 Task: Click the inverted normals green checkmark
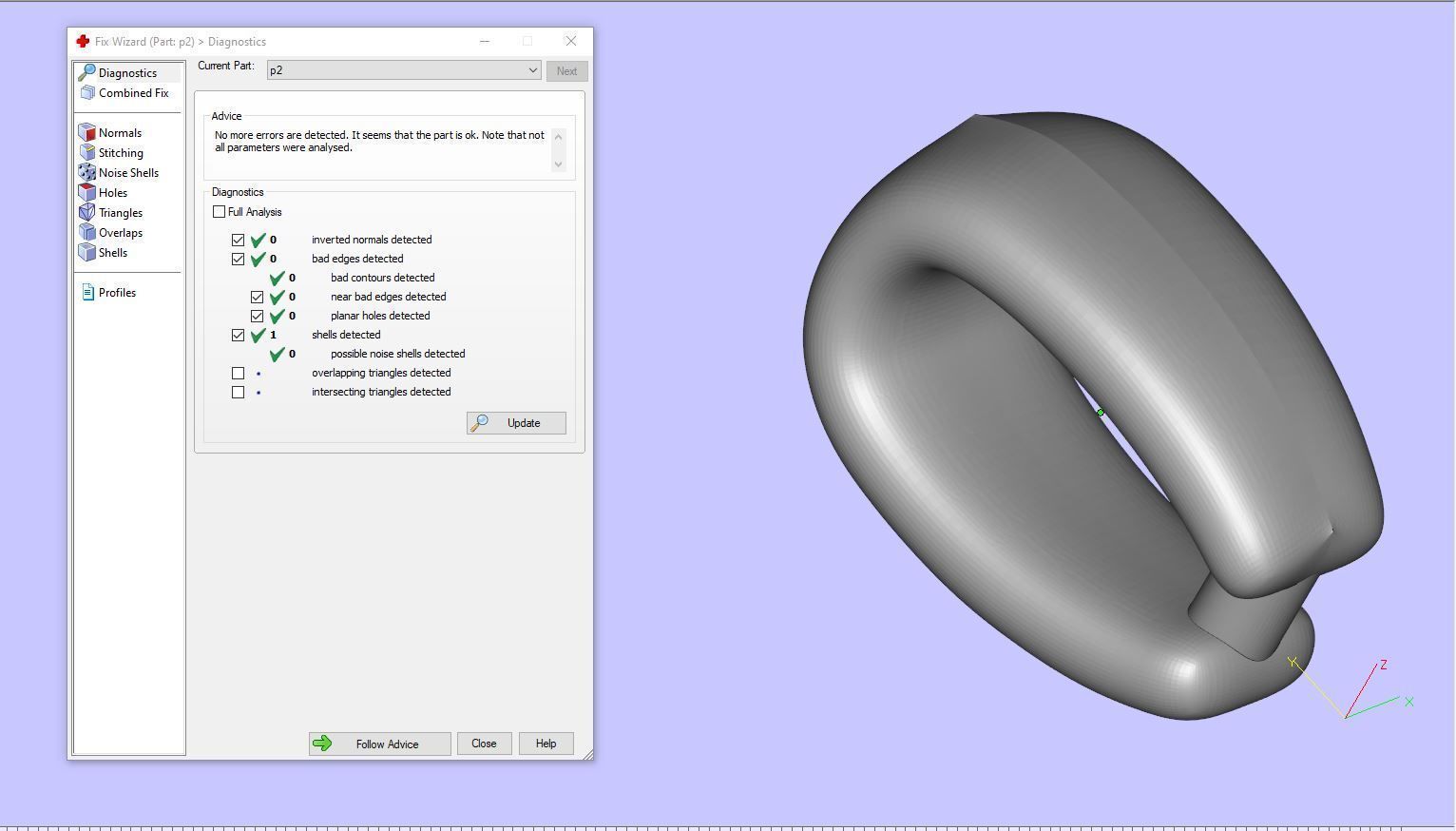pos(258,240)
